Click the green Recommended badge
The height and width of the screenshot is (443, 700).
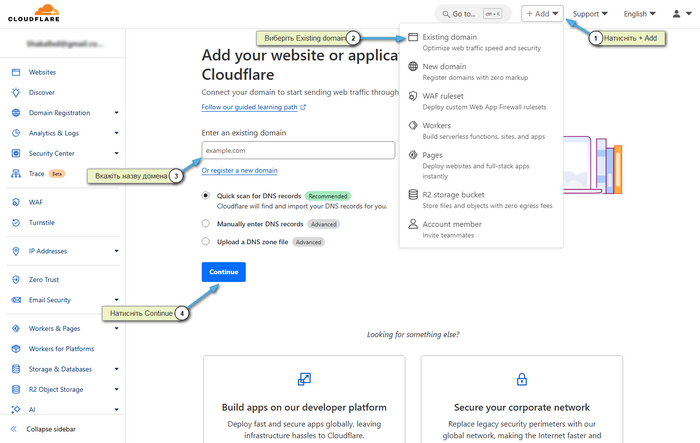pos(328,196)
